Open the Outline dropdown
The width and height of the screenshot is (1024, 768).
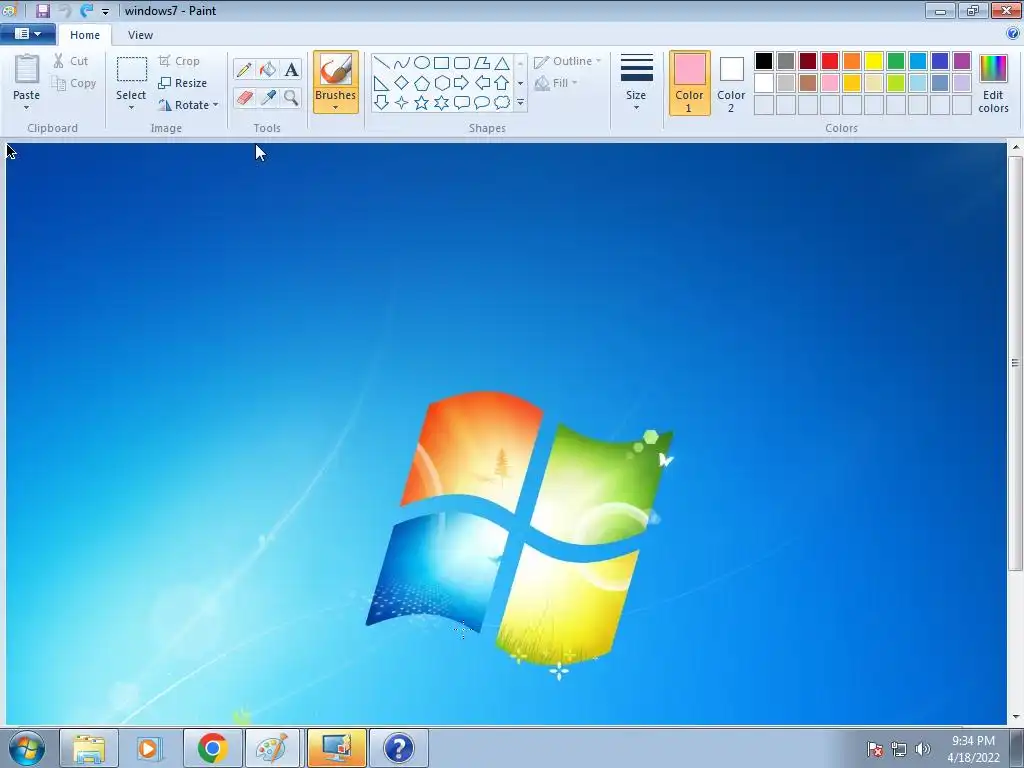(x=568, y=61)
